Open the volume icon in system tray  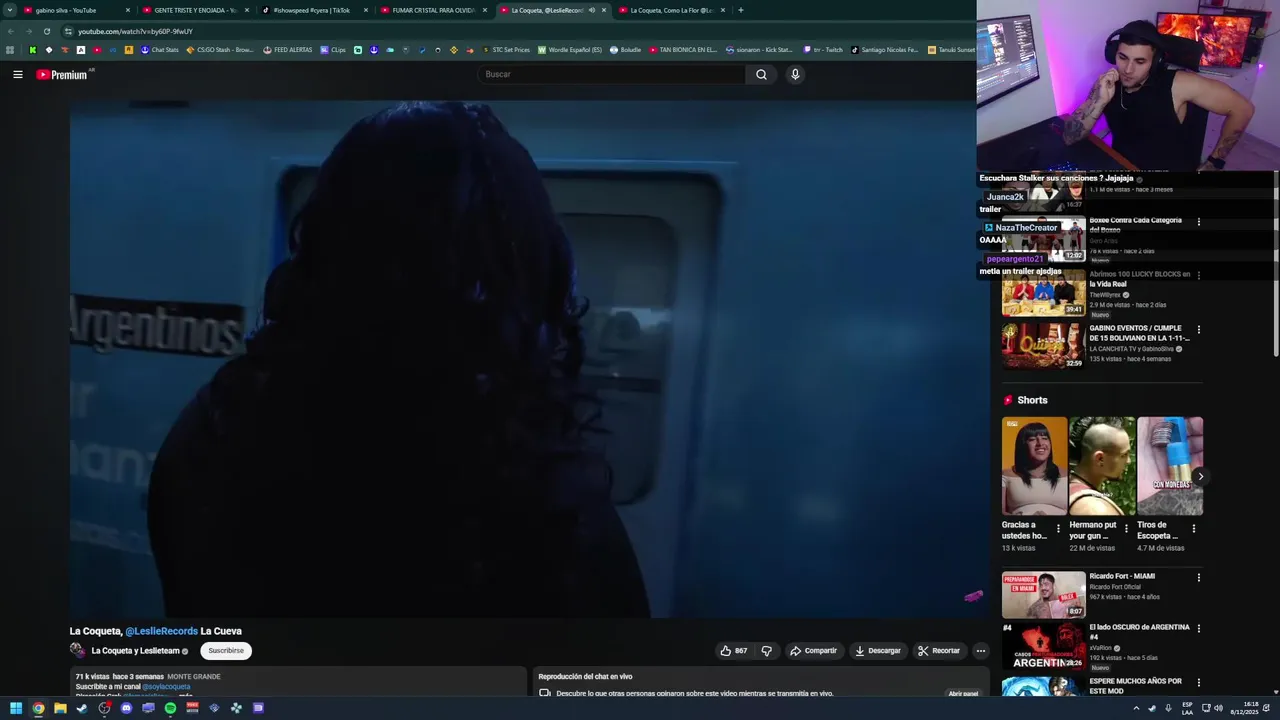pos(1218,708)
